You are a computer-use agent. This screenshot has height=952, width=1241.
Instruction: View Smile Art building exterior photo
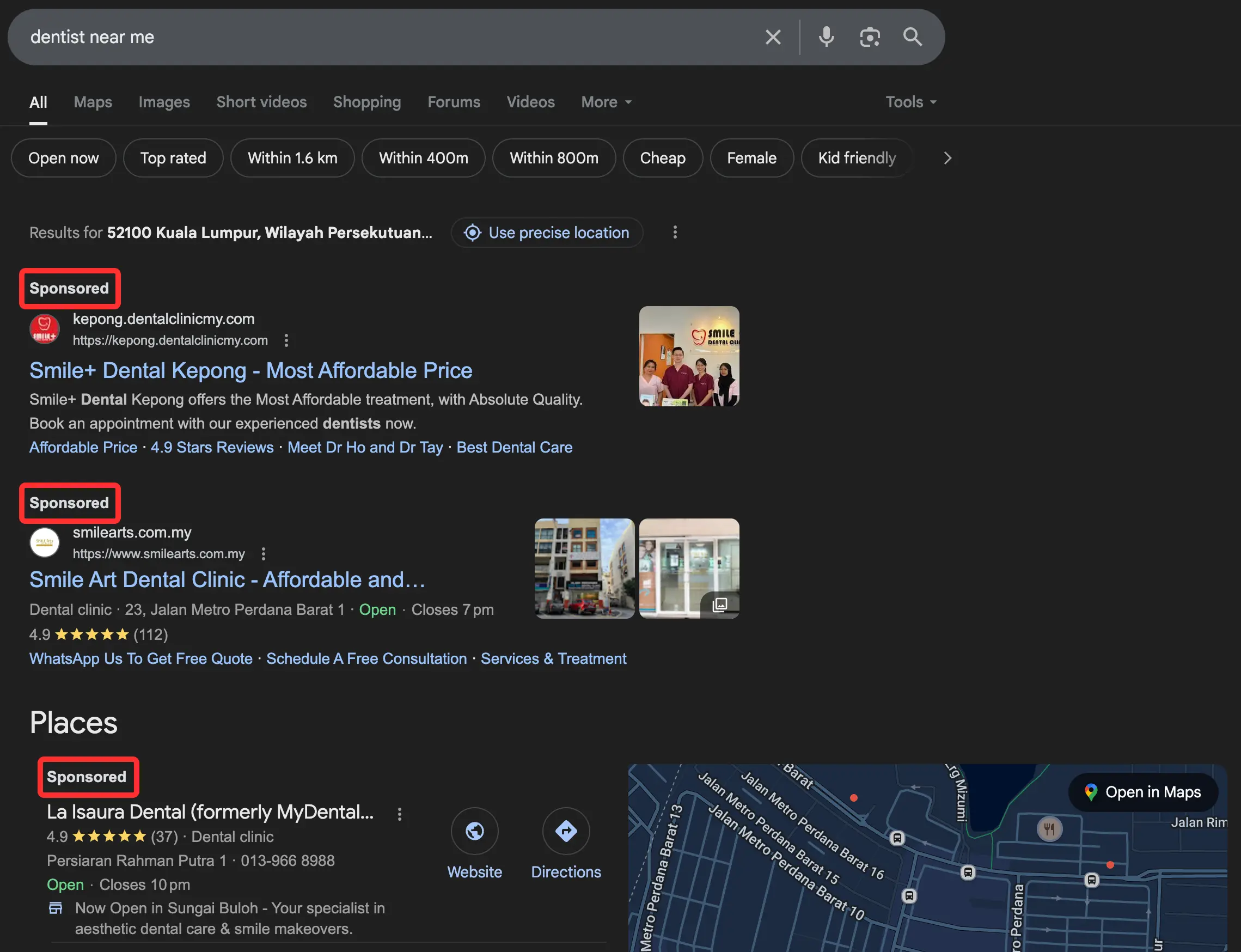point(584,569)
